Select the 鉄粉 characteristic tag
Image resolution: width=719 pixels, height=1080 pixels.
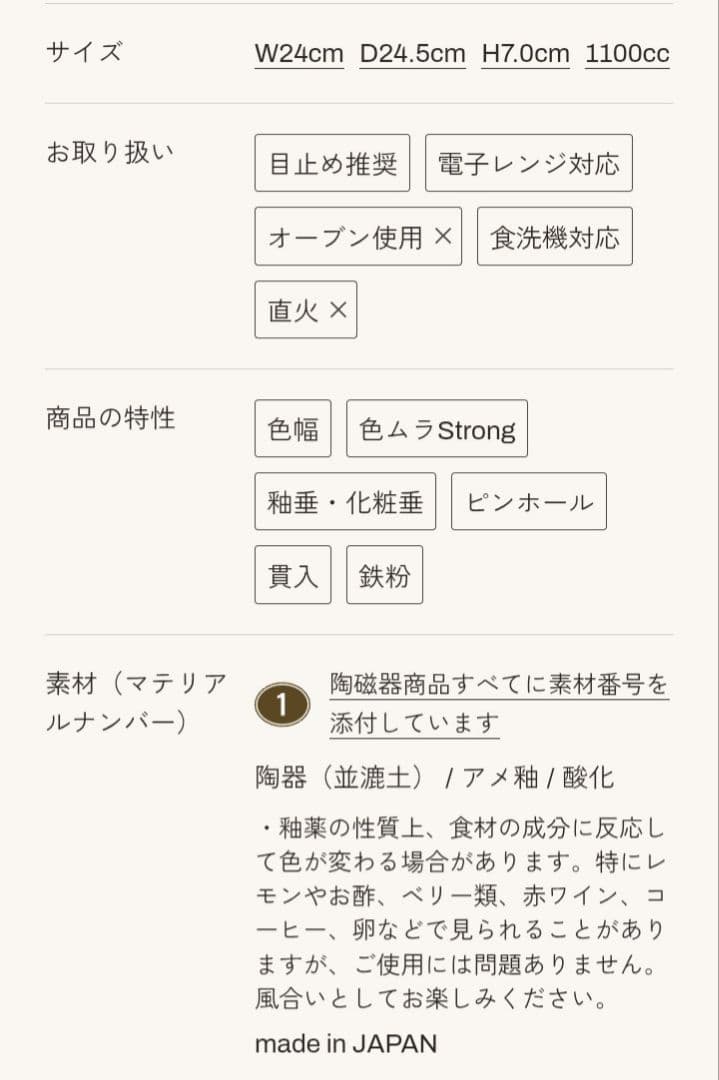384,574
